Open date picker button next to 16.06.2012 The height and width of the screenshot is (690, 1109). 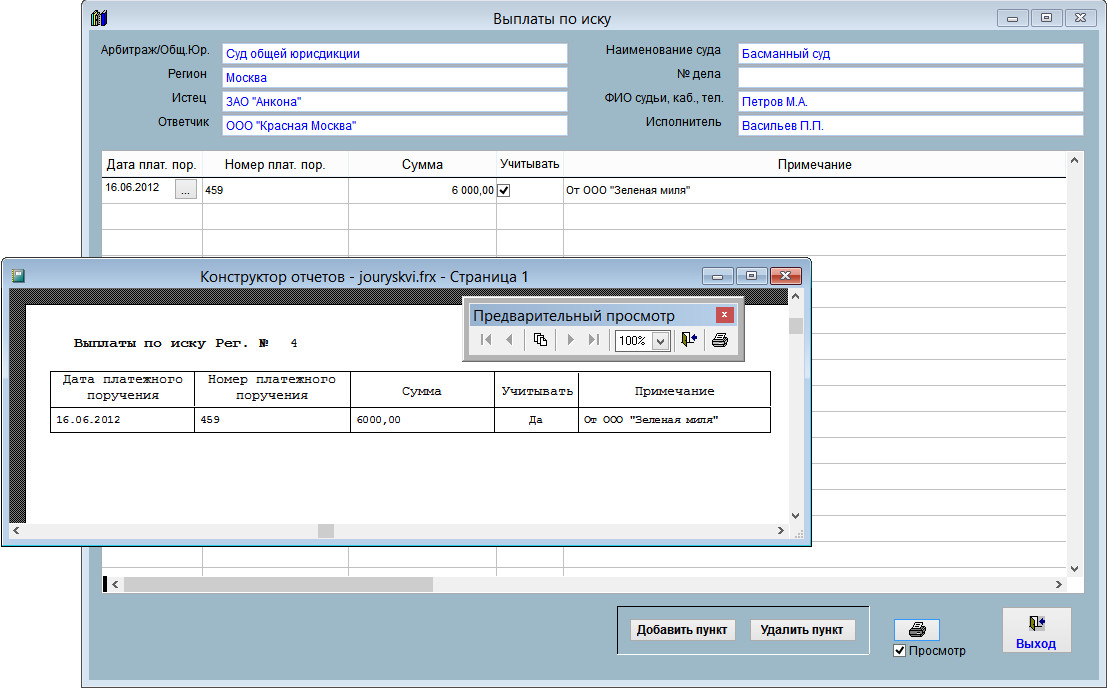pos(185,190)
